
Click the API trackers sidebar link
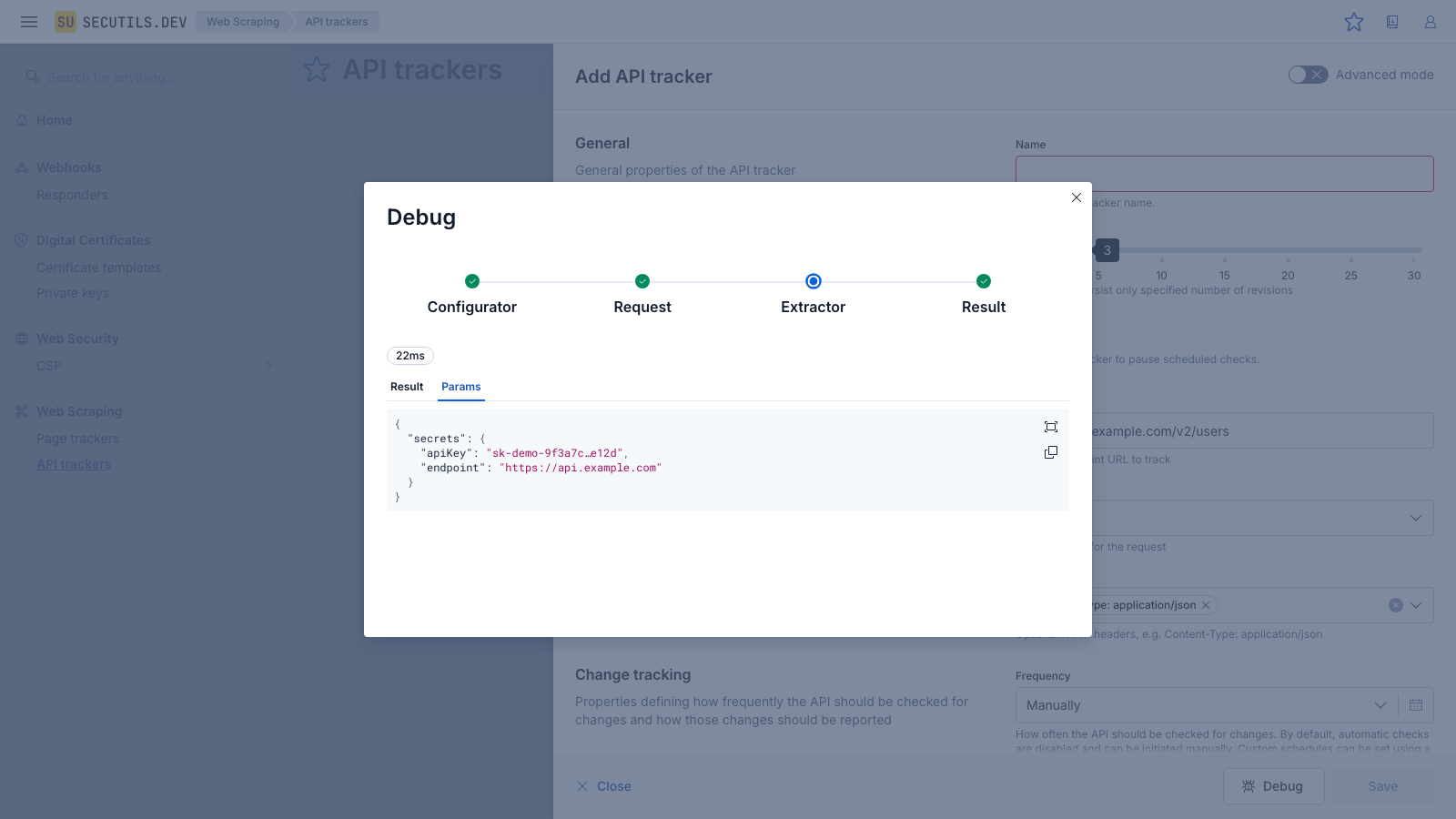74,464
